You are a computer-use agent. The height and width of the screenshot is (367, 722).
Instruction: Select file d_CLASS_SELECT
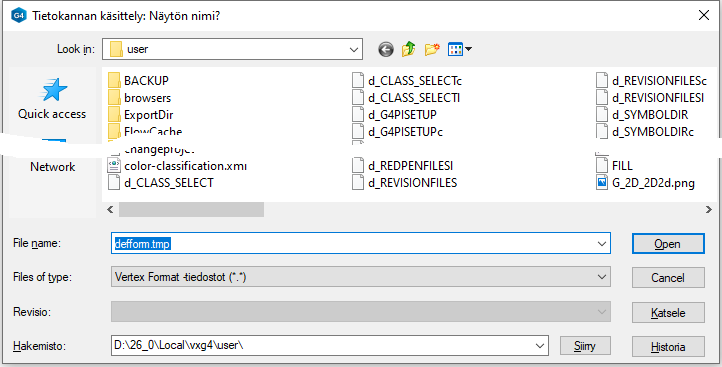[x=161, y=182]
